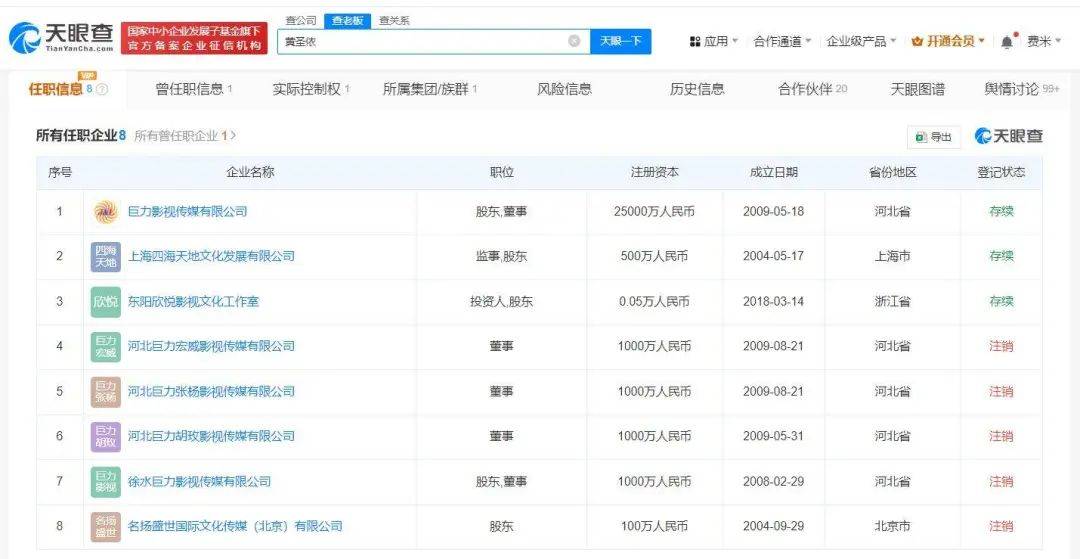
Task: Click the 企业名称 column header
Action: [250, 172]
